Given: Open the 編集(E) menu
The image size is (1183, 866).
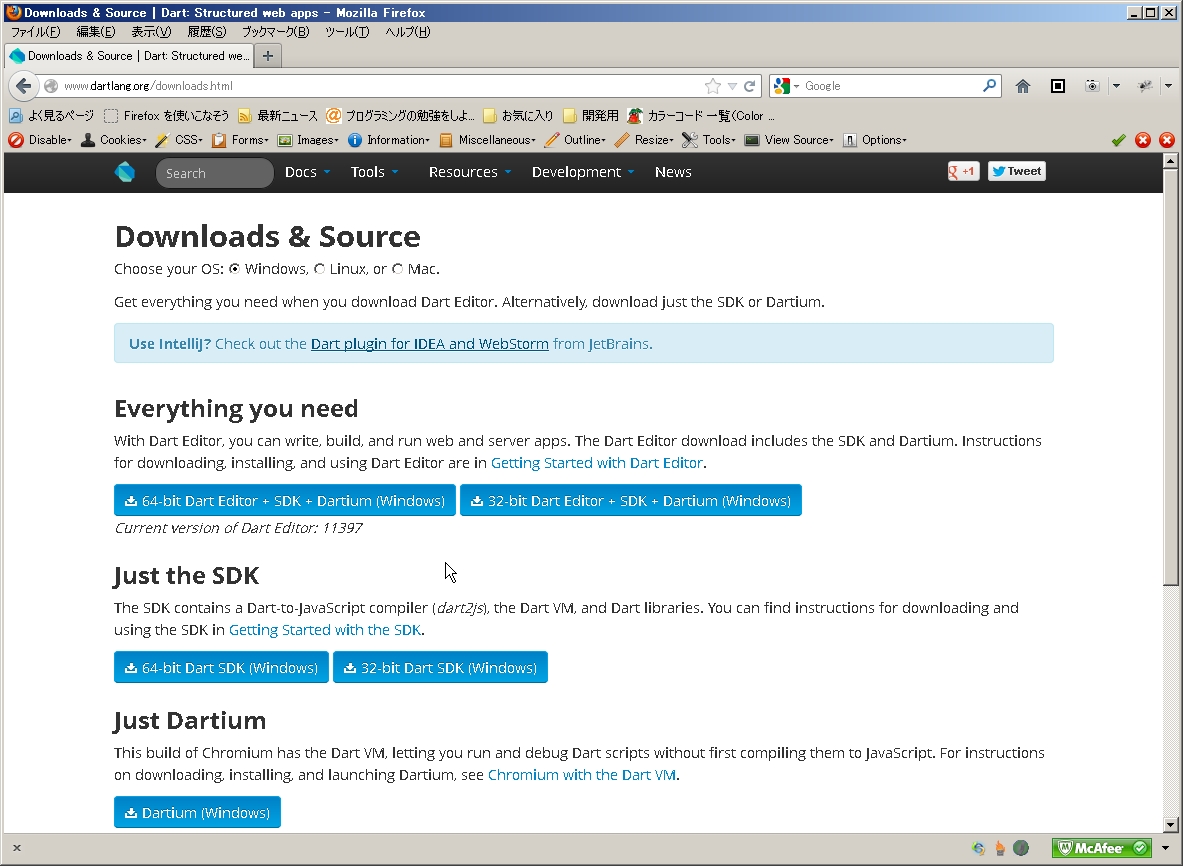Looking at the screenshot, I should 96,32.
